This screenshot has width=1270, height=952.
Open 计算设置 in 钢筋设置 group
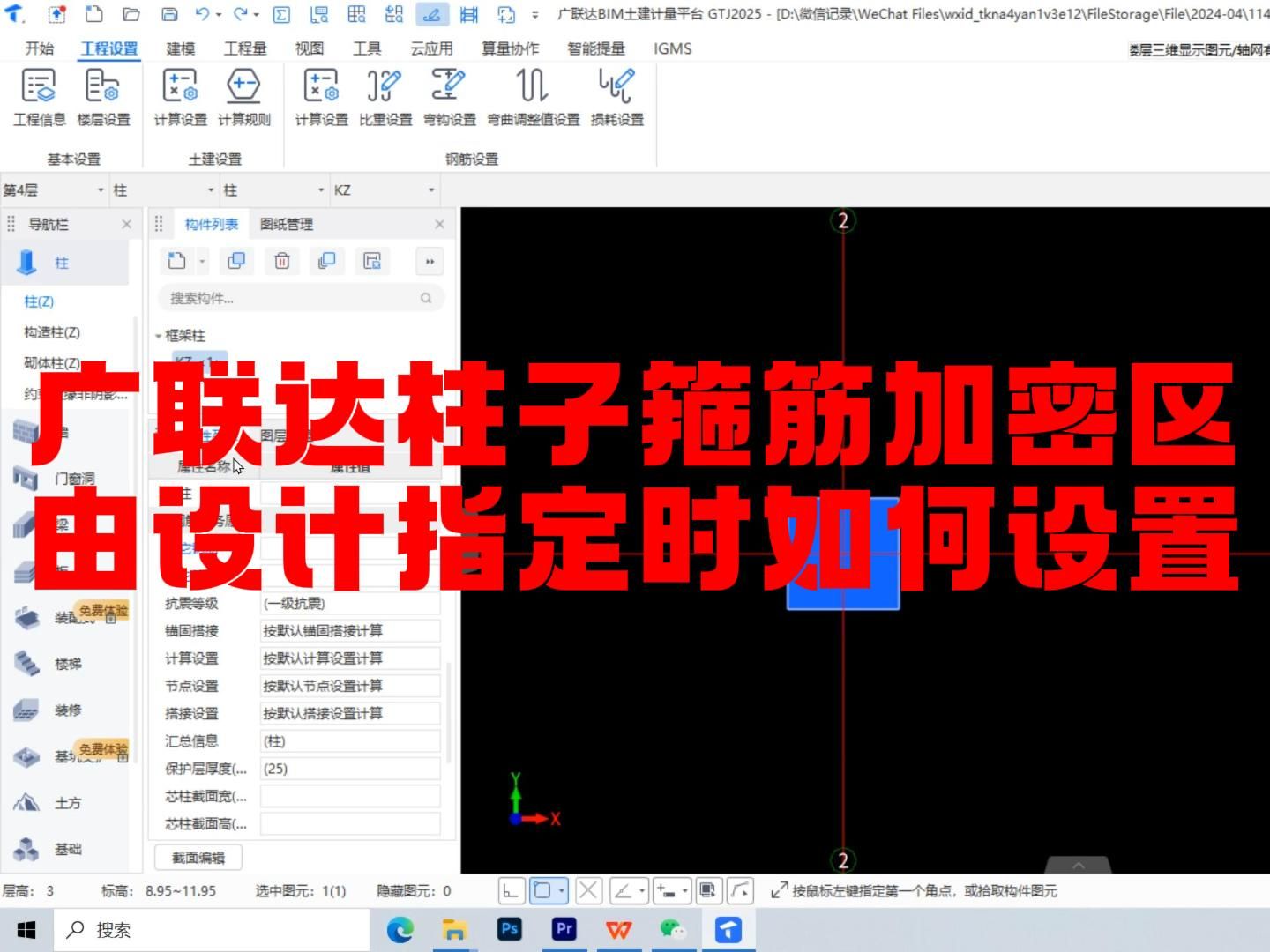click(x=320, y=97)
